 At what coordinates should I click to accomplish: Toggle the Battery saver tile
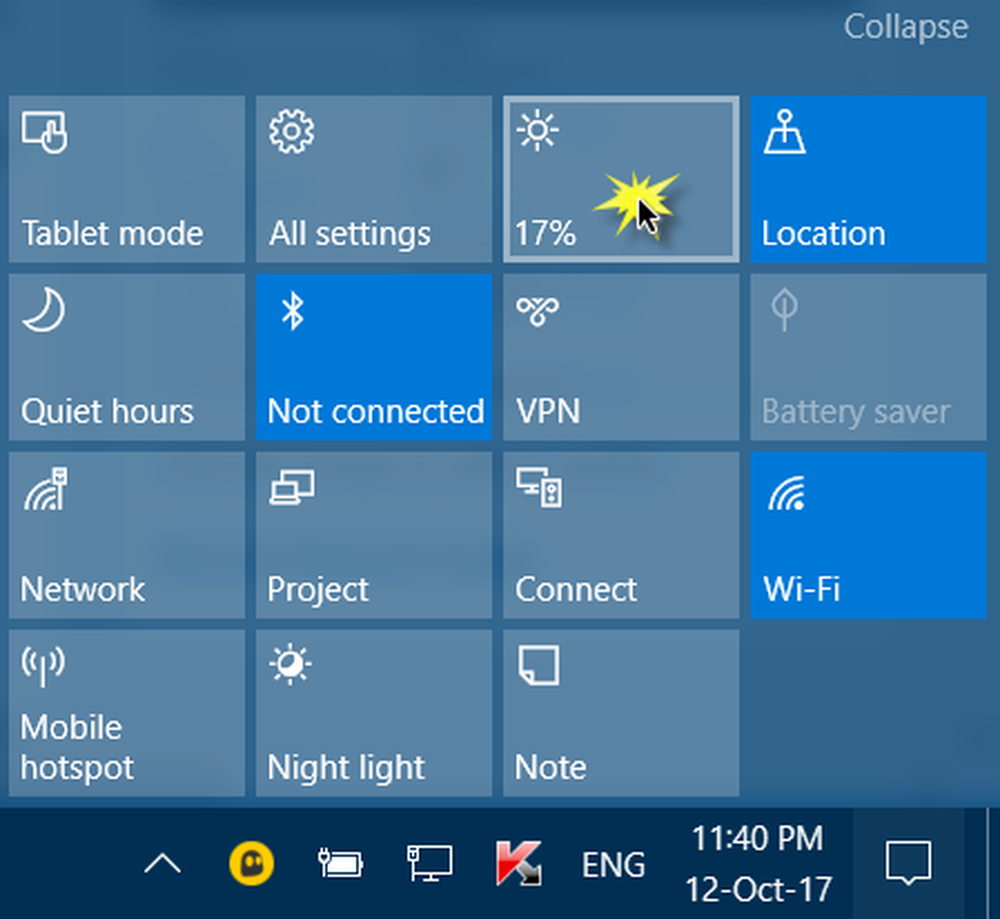868,357
